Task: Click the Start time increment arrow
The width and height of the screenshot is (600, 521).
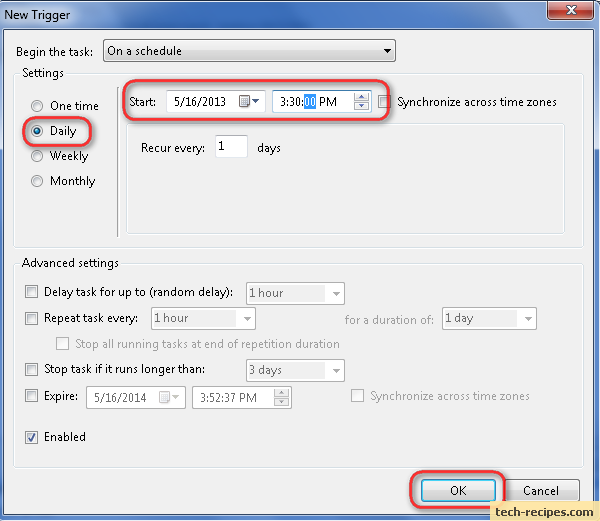Action: coord(361,97)
